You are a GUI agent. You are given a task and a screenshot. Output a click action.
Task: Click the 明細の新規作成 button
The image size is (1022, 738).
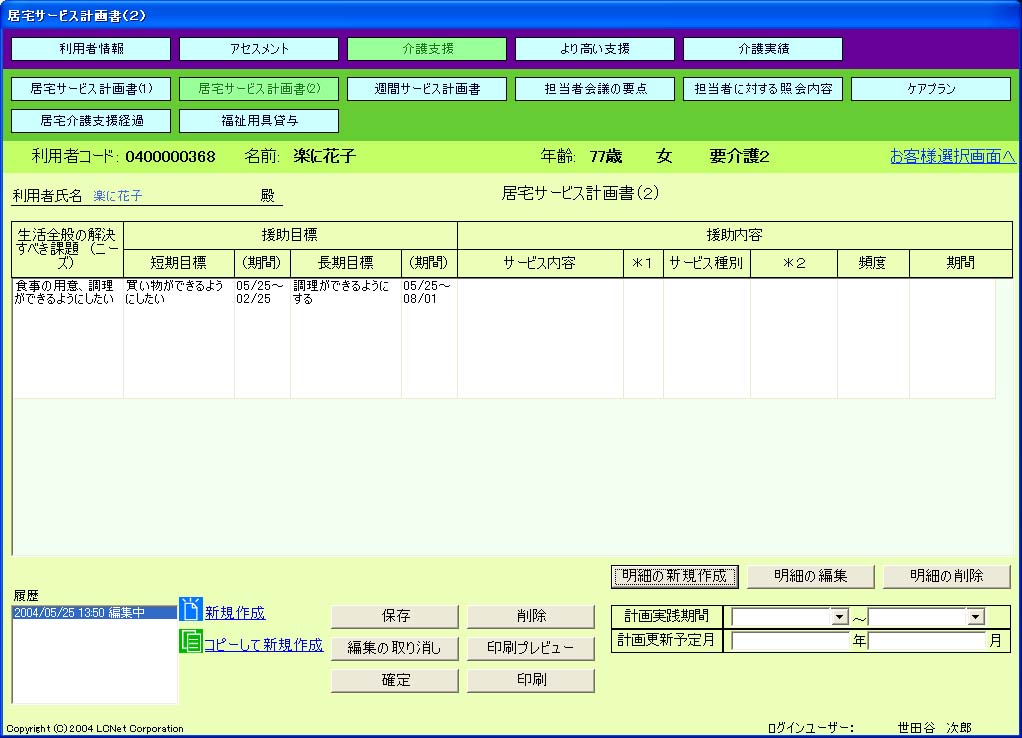pyautogui.click(x=675, y=576)
